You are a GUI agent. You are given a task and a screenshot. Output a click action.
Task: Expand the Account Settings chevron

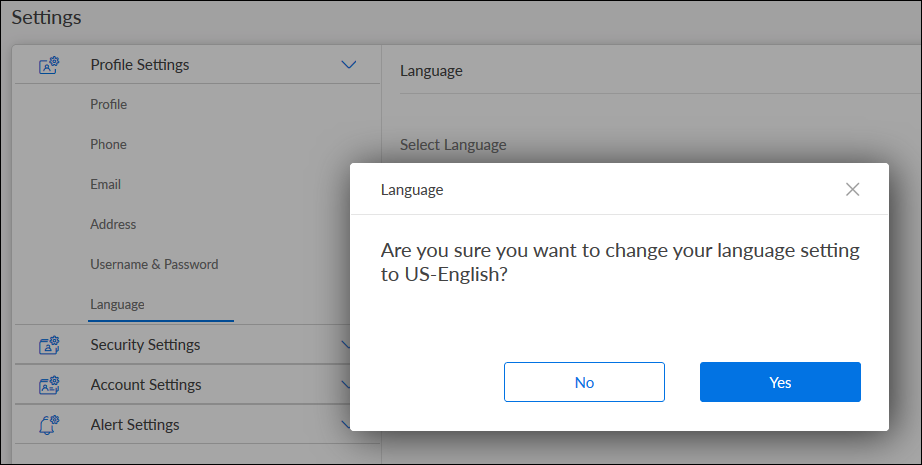[x=345, y=385]
